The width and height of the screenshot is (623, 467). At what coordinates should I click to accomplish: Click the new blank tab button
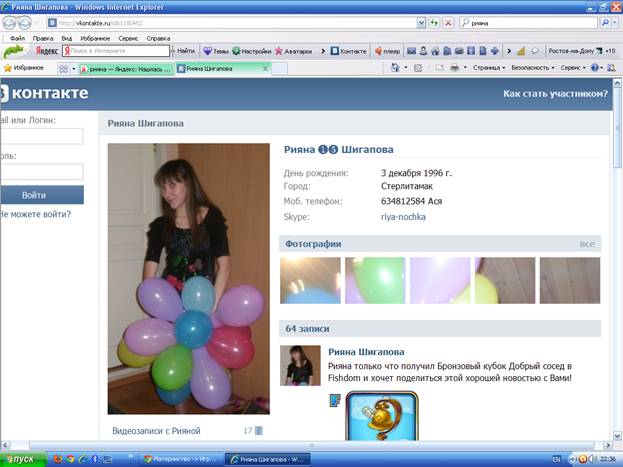point(279,69)
